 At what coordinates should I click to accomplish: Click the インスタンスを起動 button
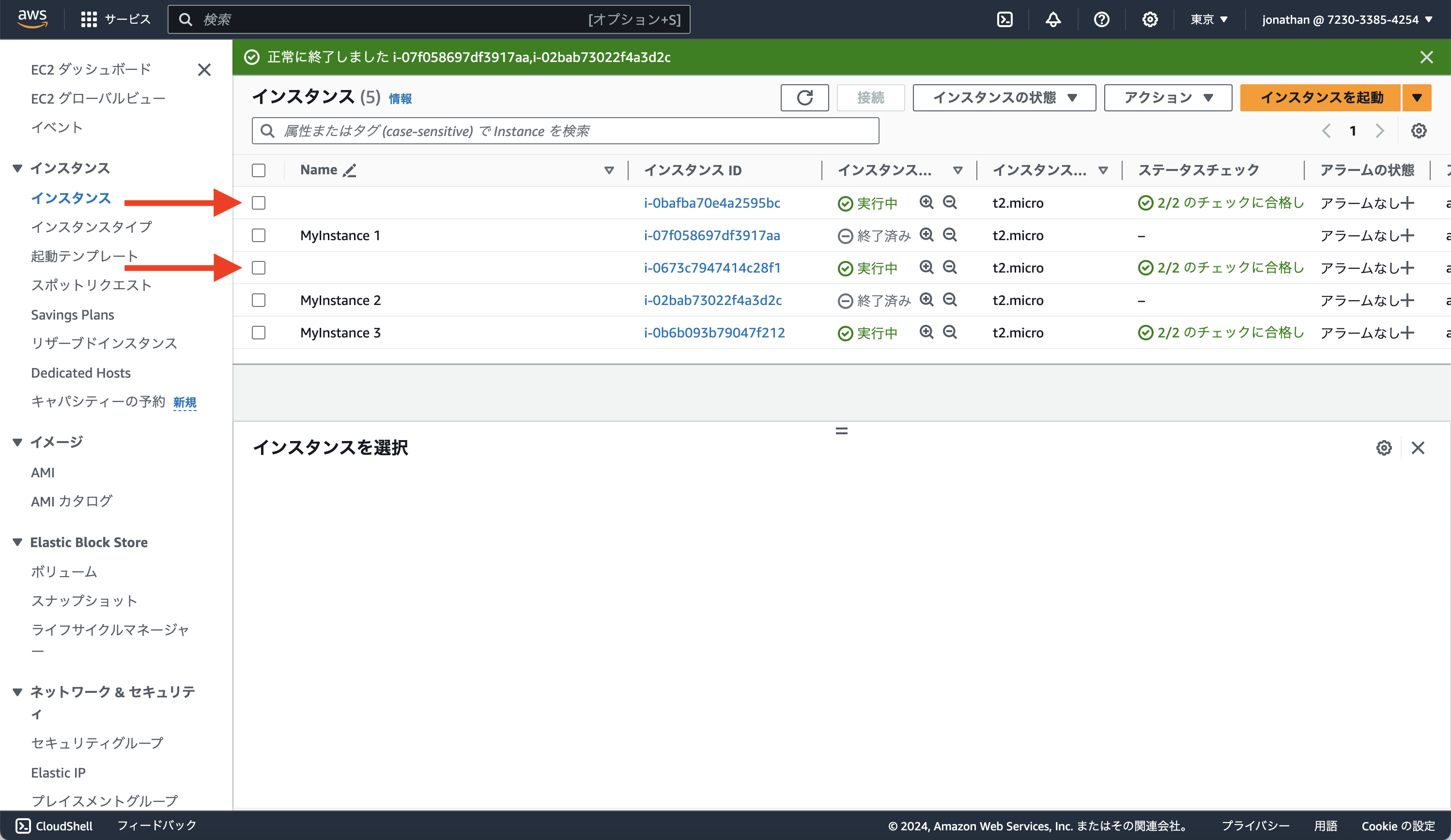point(1321,97)
